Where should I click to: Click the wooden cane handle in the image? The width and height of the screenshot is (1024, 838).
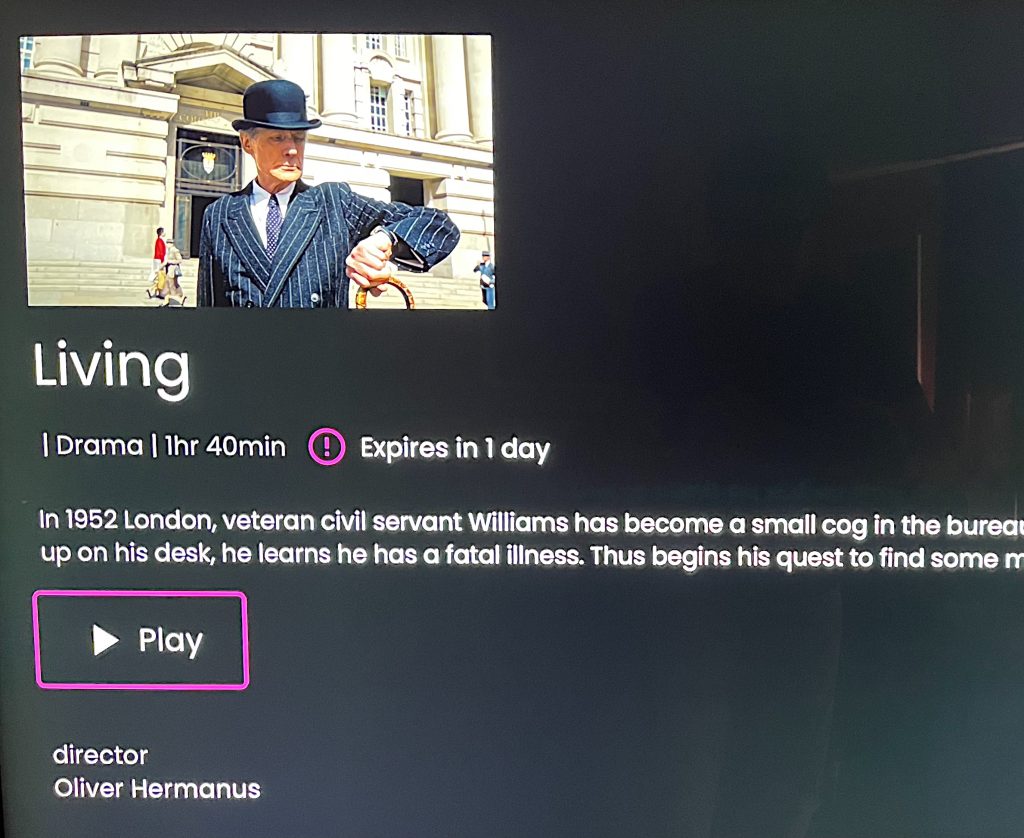[385, 293]
